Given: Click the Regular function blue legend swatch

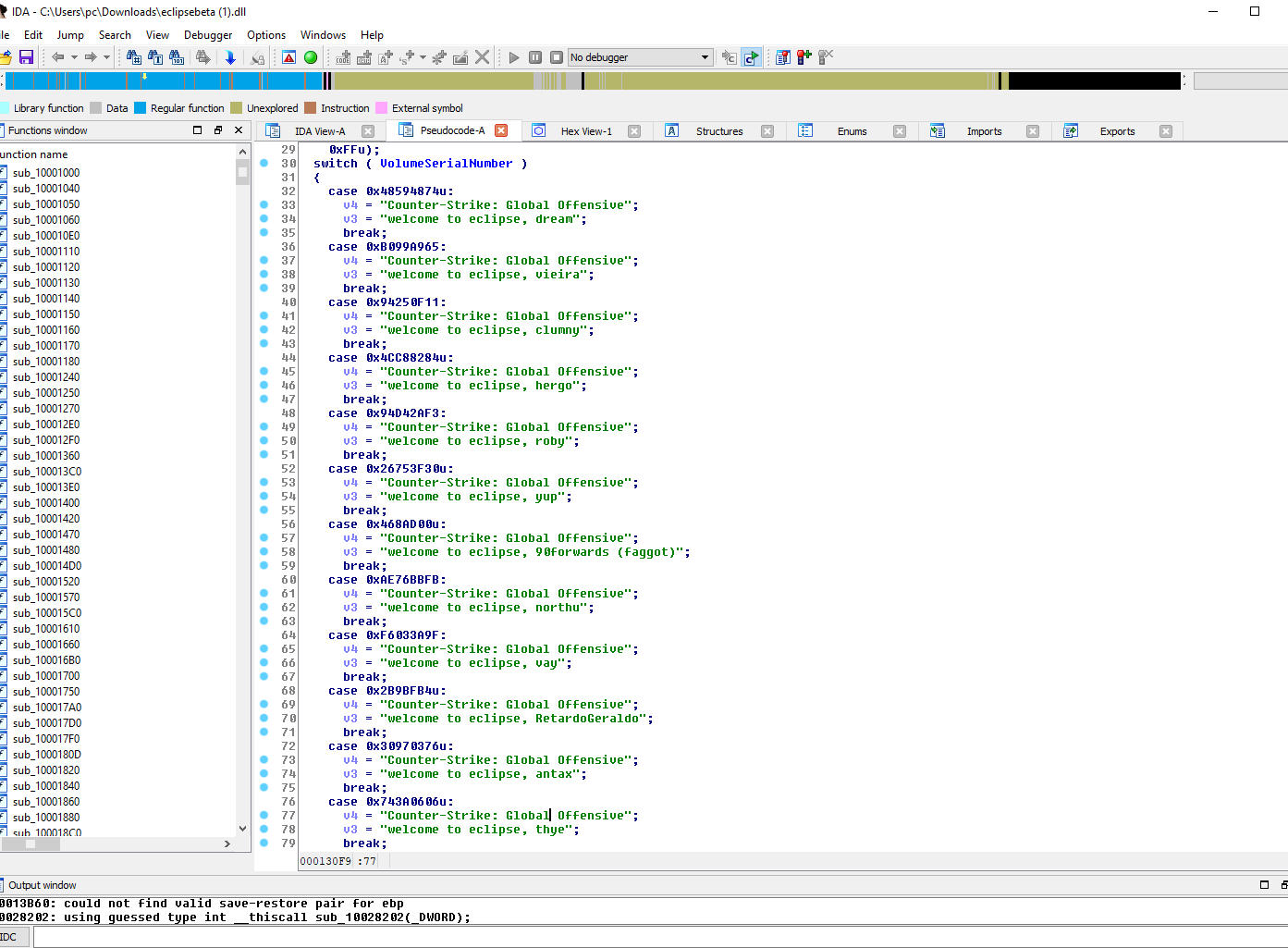Looking at the screenshot, I should point(141,108).
